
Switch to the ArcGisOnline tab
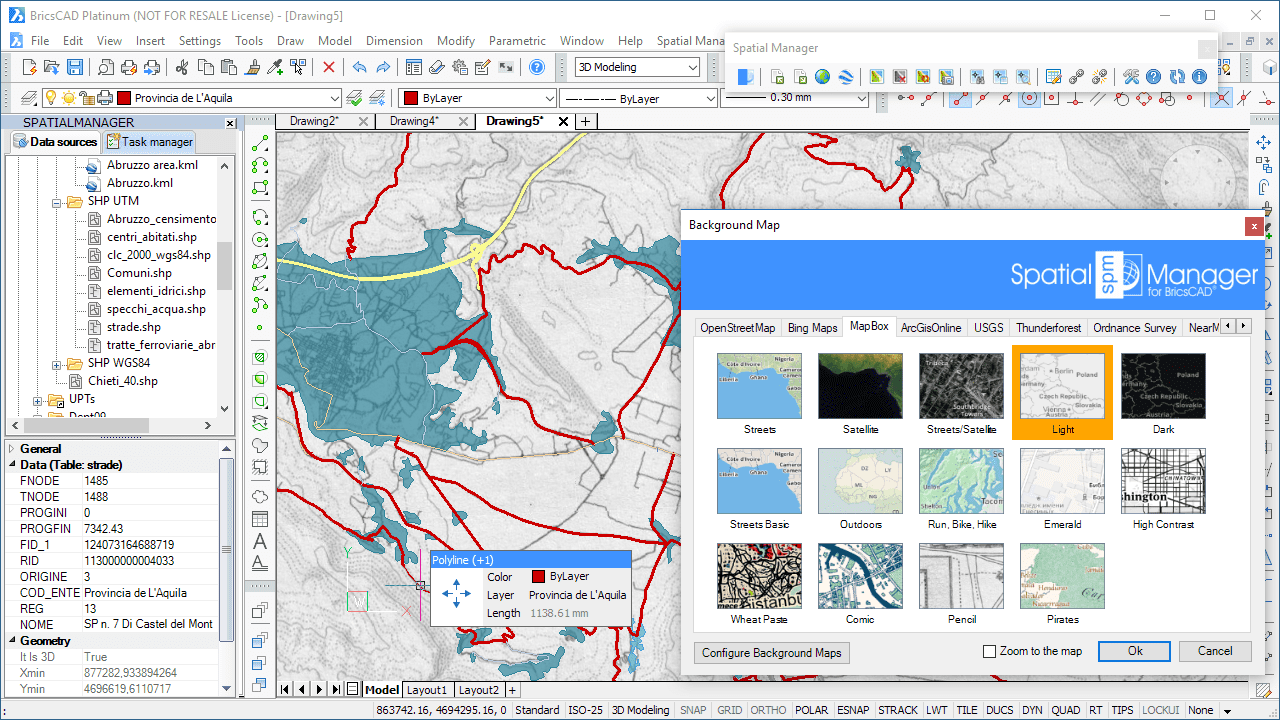pyautogui.click(x=931, y=327)
